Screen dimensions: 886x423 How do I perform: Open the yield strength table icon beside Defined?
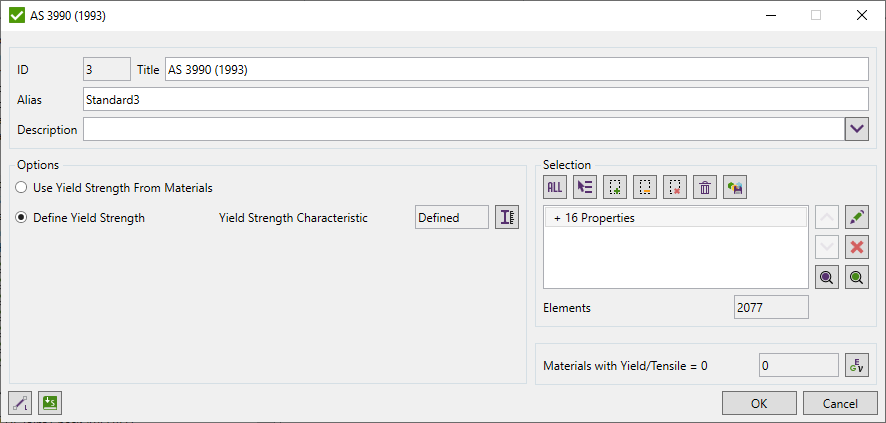click(507, 217)
